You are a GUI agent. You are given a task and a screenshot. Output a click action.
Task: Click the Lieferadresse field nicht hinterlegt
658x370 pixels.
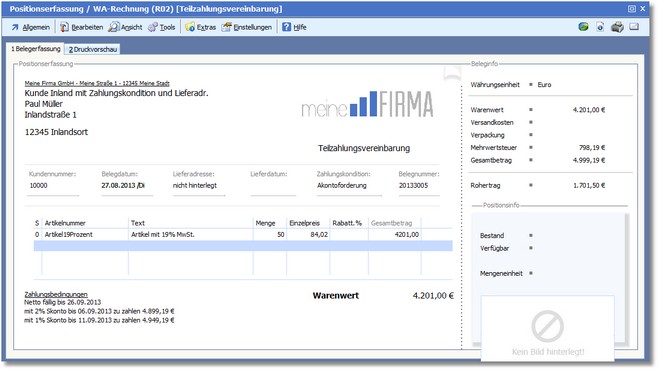click(198, 185)
